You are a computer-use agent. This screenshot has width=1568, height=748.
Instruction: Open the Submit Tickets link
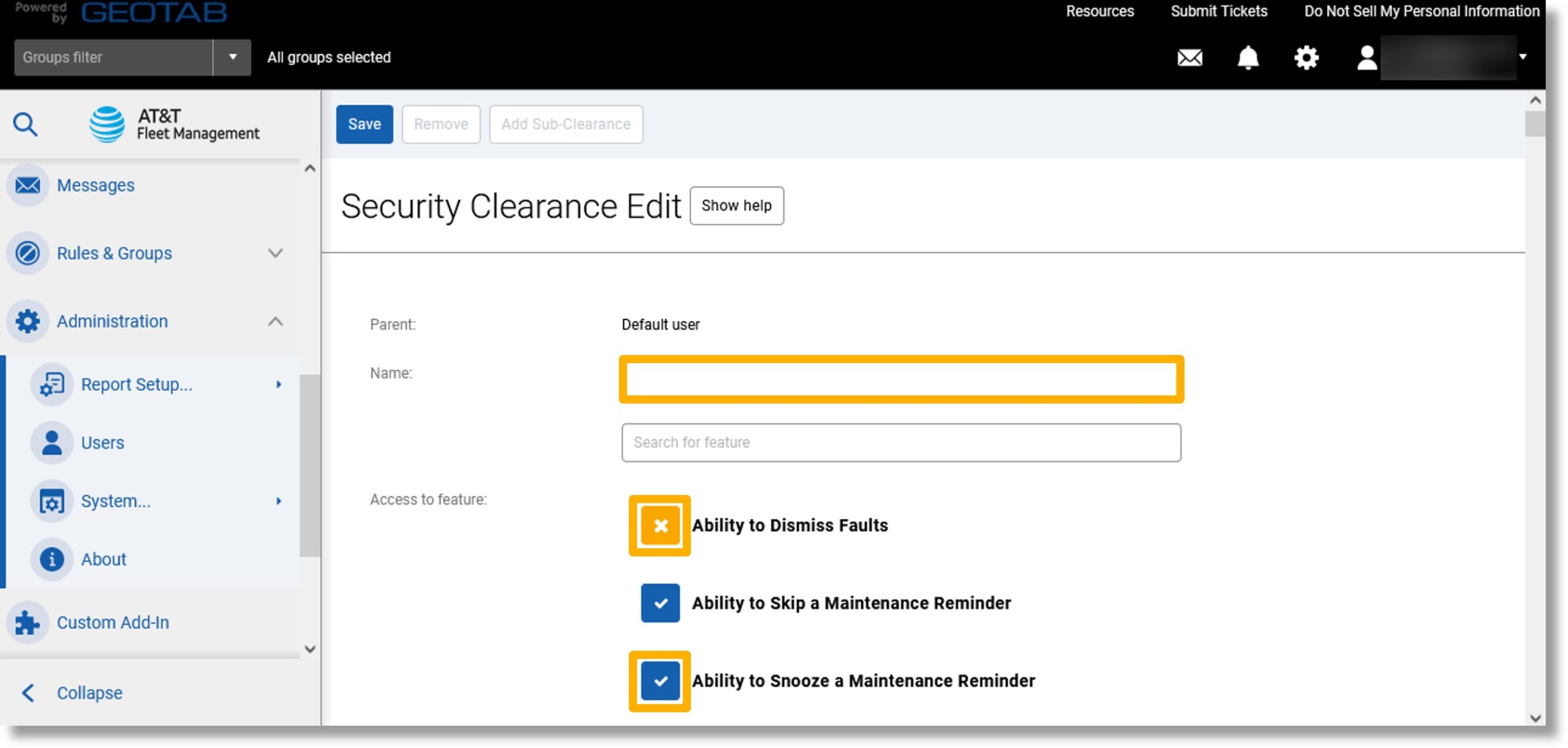[x=1219, y=11]
